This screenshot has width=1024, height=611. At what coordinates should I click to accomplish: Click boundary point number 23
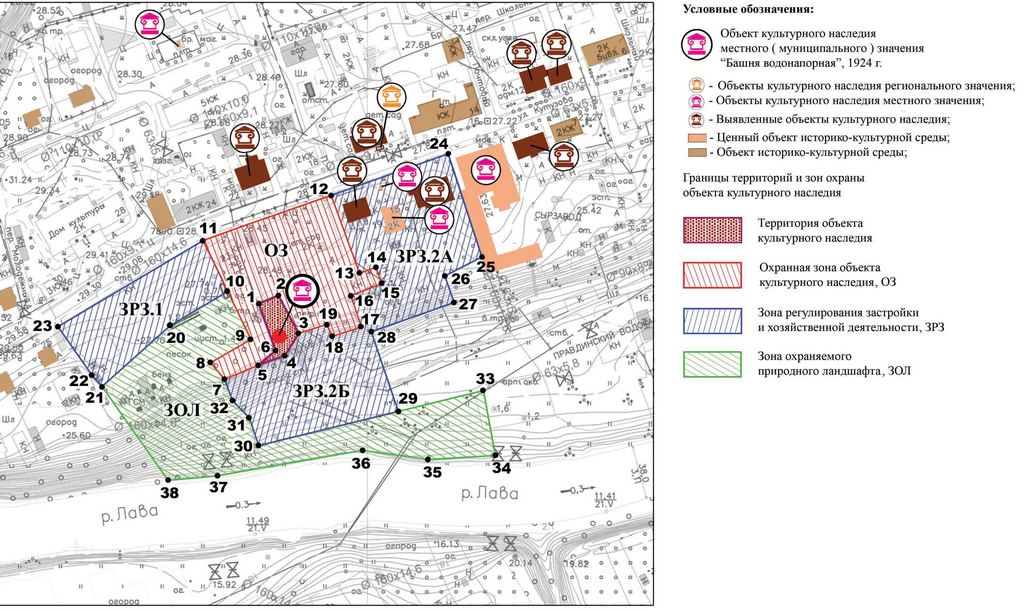point(42,326)
